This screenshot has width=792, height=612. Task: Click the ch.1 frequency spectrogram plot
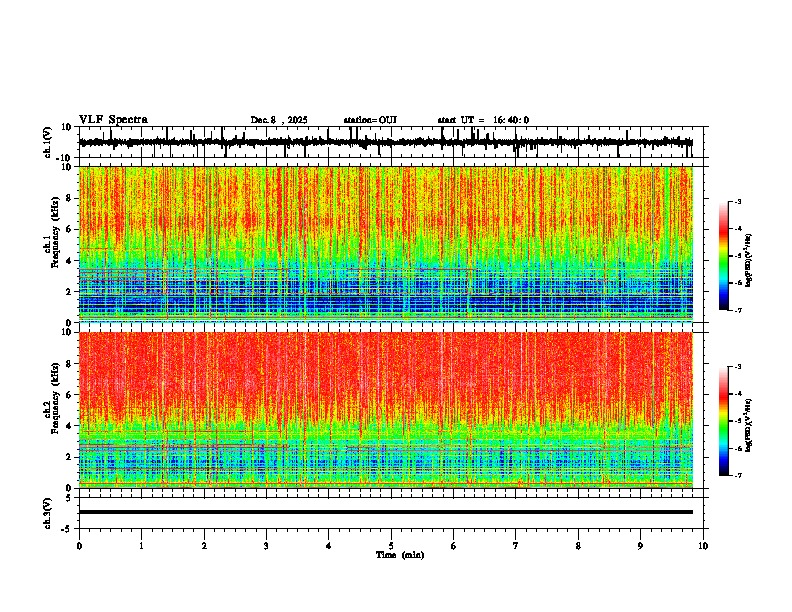[x=386, y=244]
